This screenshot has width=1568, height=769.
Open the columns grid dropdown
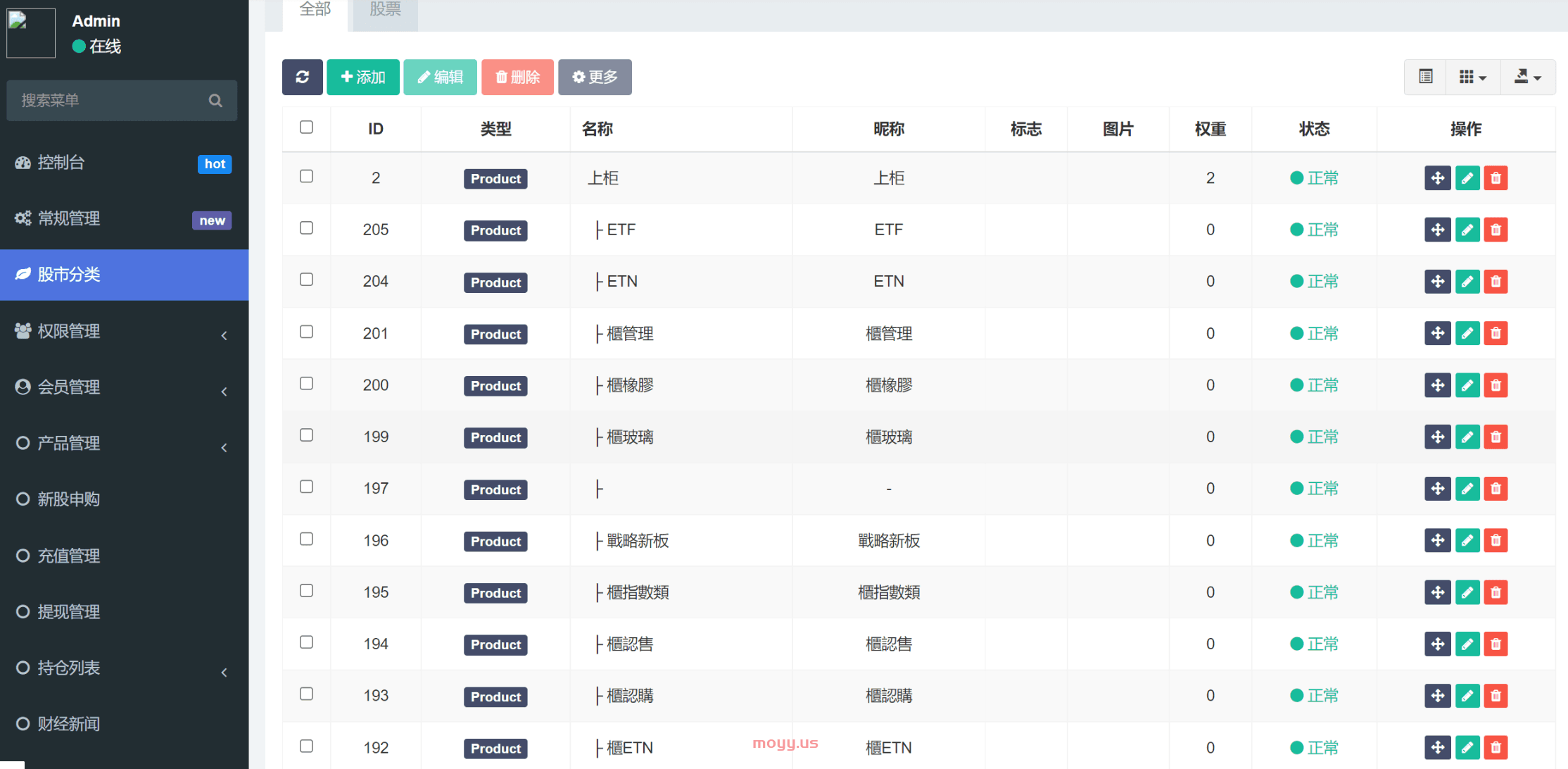1473,77
